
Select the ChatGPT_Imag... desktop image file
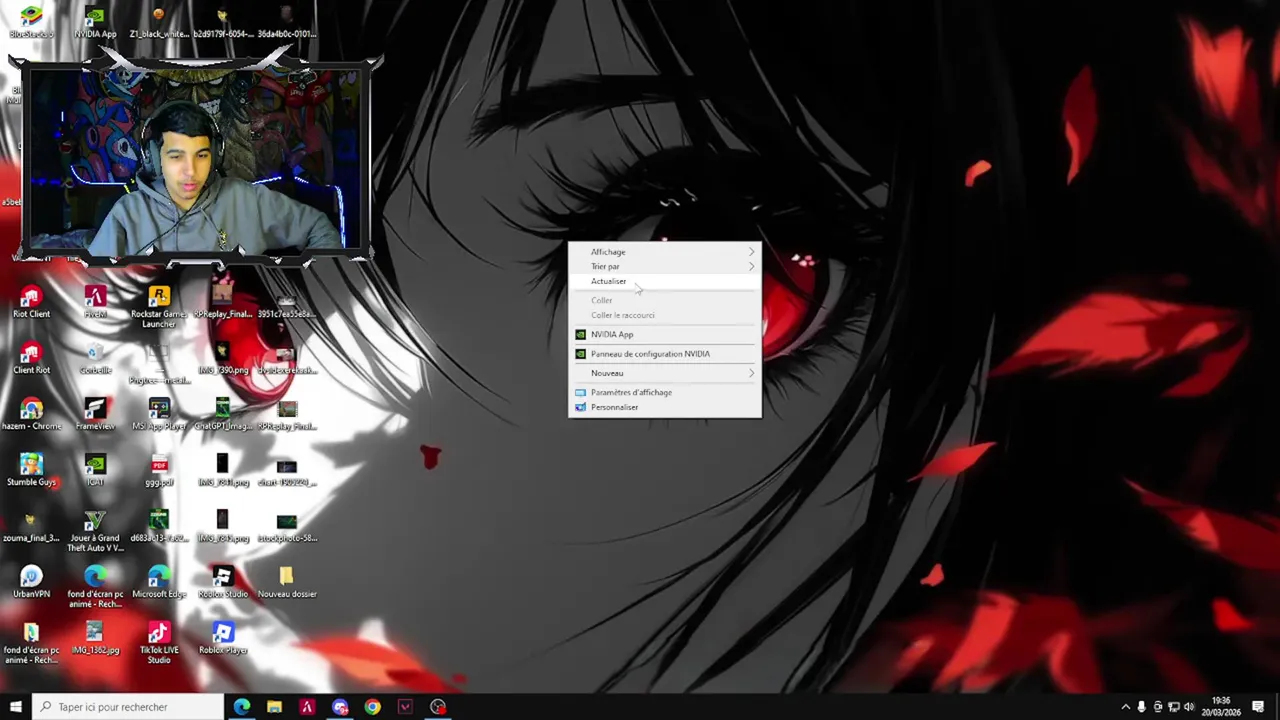(x=223, y=414)
